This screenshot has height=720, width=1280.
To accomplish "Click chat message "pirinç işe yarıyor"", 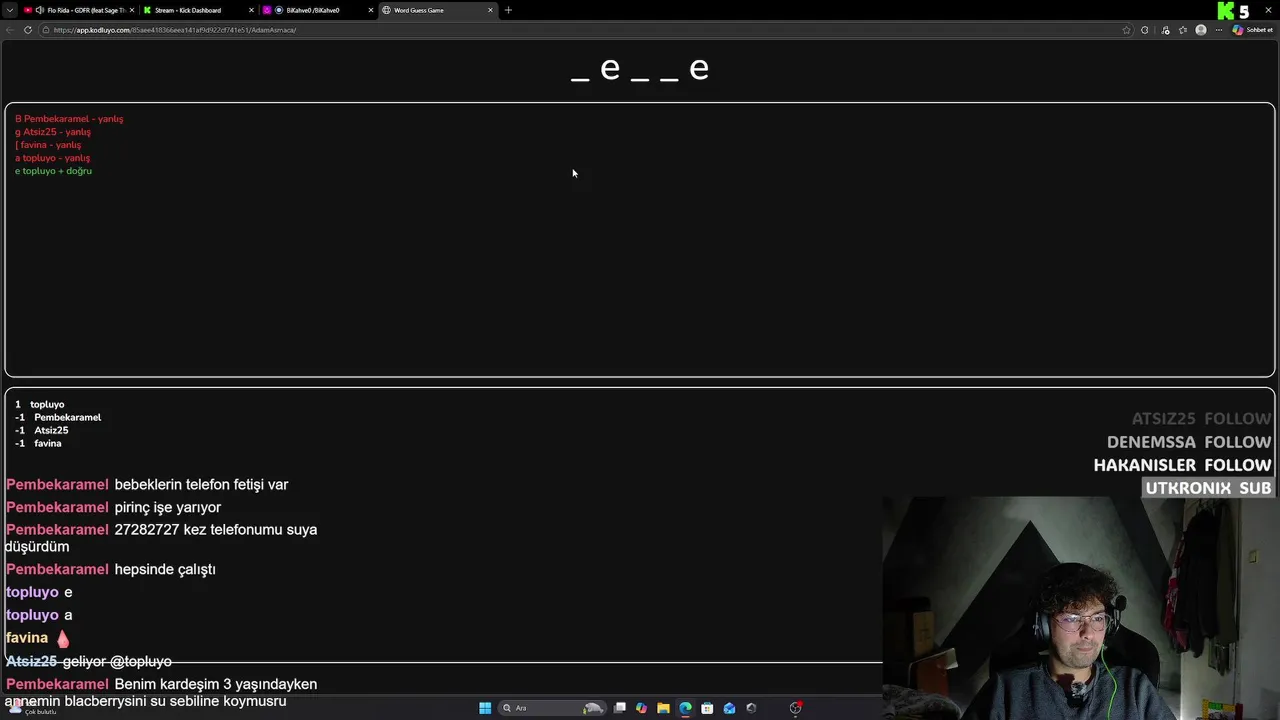I will coord(168,508).
